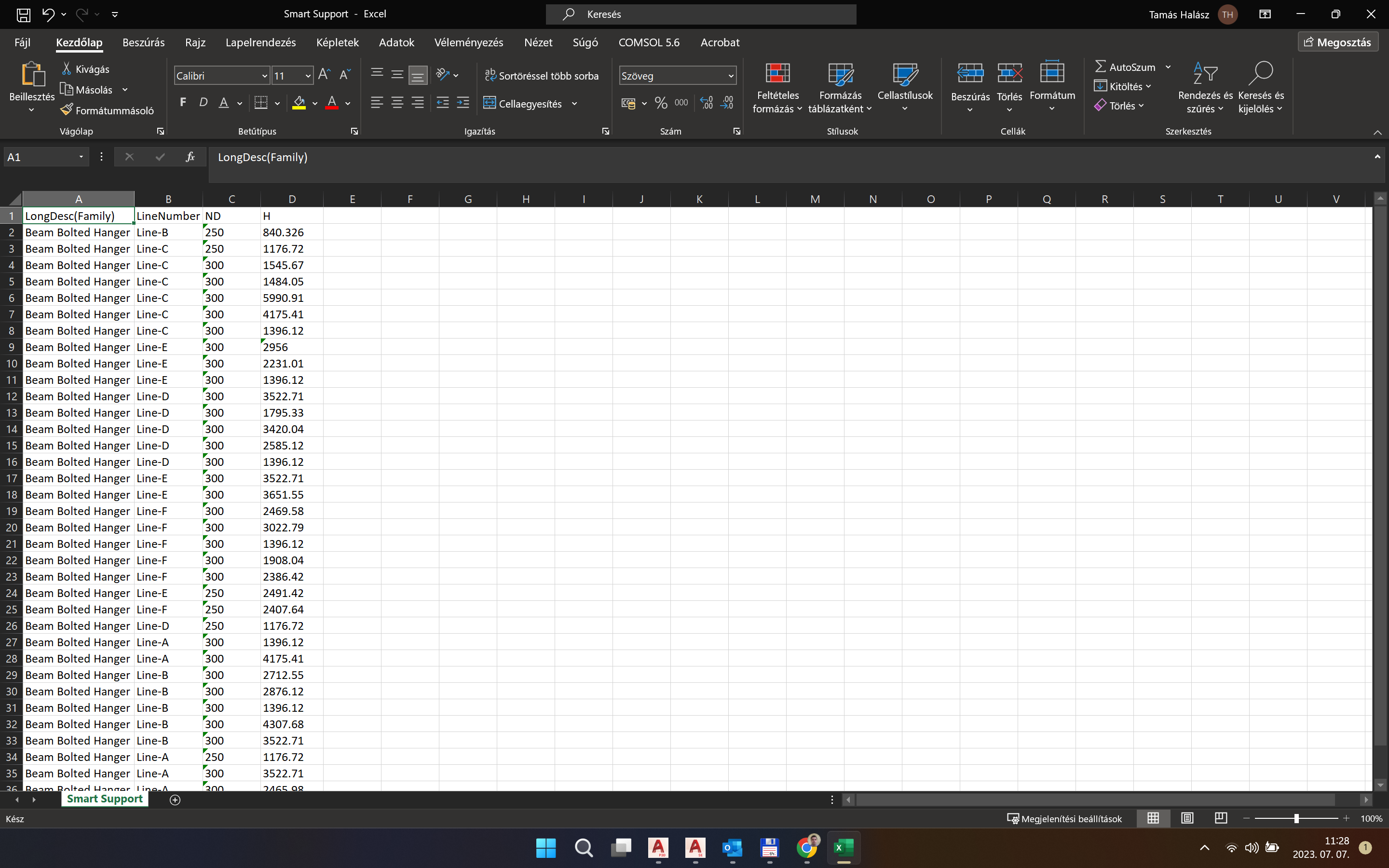The width and height of the screenshot is (1389, 868).
Task: Click the Insert Function fx icon
Action: point(190,157)
